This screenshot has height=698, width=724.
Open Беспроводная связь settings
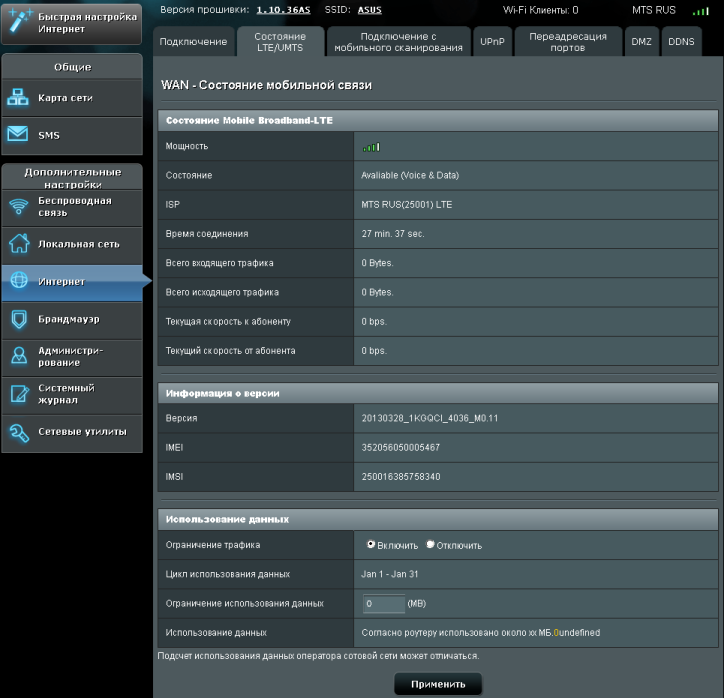click(x=72, y=207)
